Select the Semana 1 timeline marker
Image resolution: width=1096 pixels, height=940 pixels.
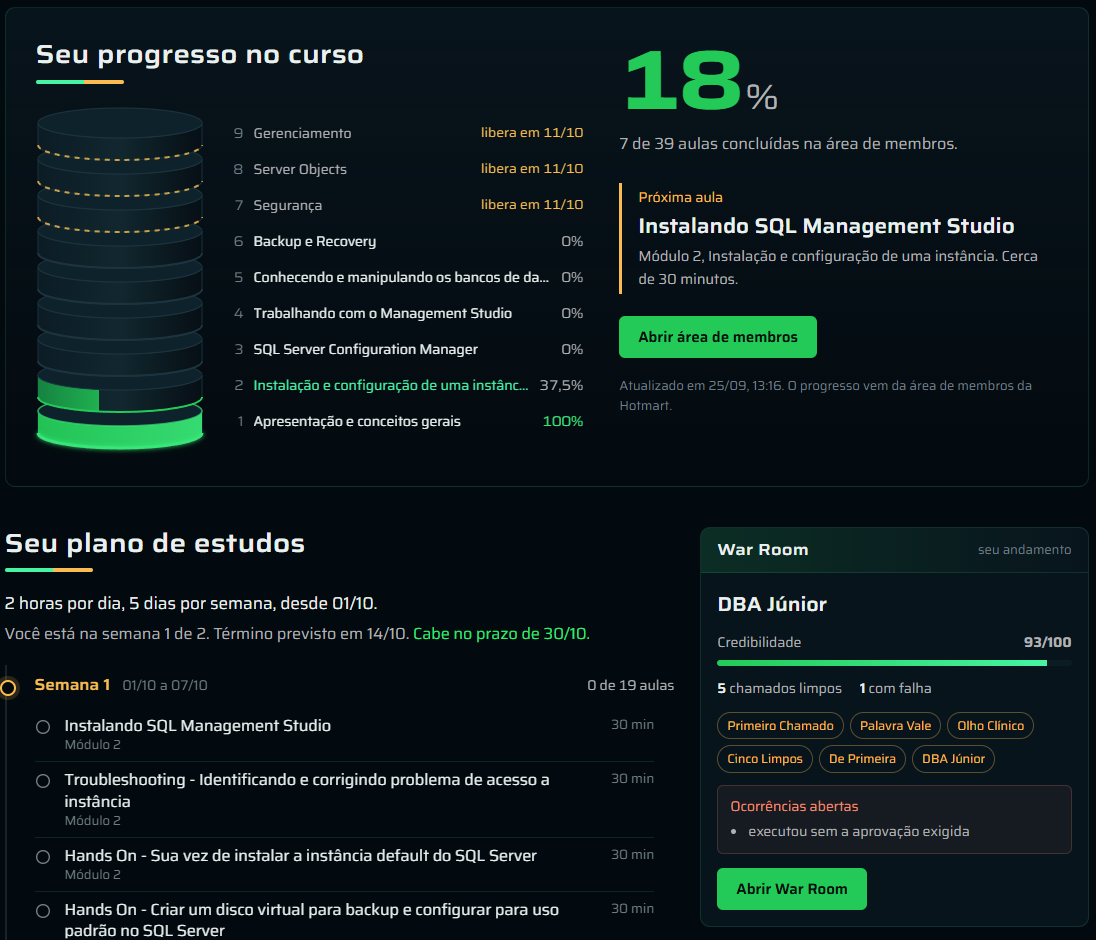coord(8,688)
